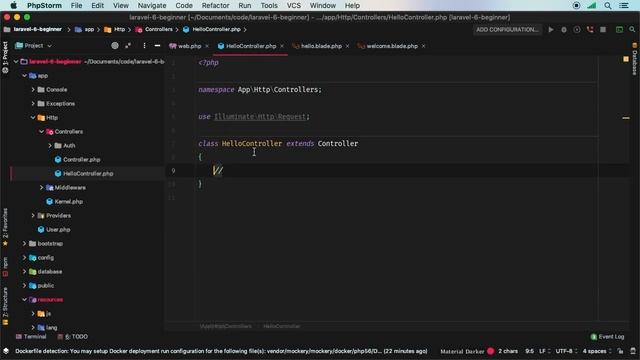Viewport: 640px width, 360px height.
Task: Toggle the 1: Project side tool window
Action: tap(5, 57)
